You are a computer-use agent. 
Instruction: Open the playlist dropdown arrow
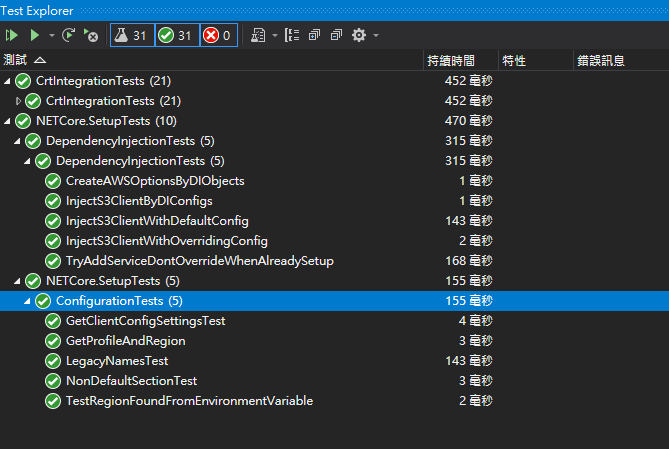(x=275, y=35)
